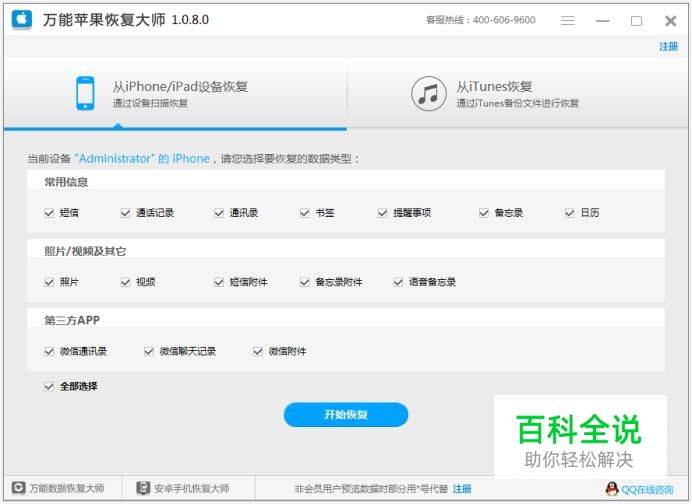
Task: Toggle the 微信附件 checkbox
Action: pos(258,352)
